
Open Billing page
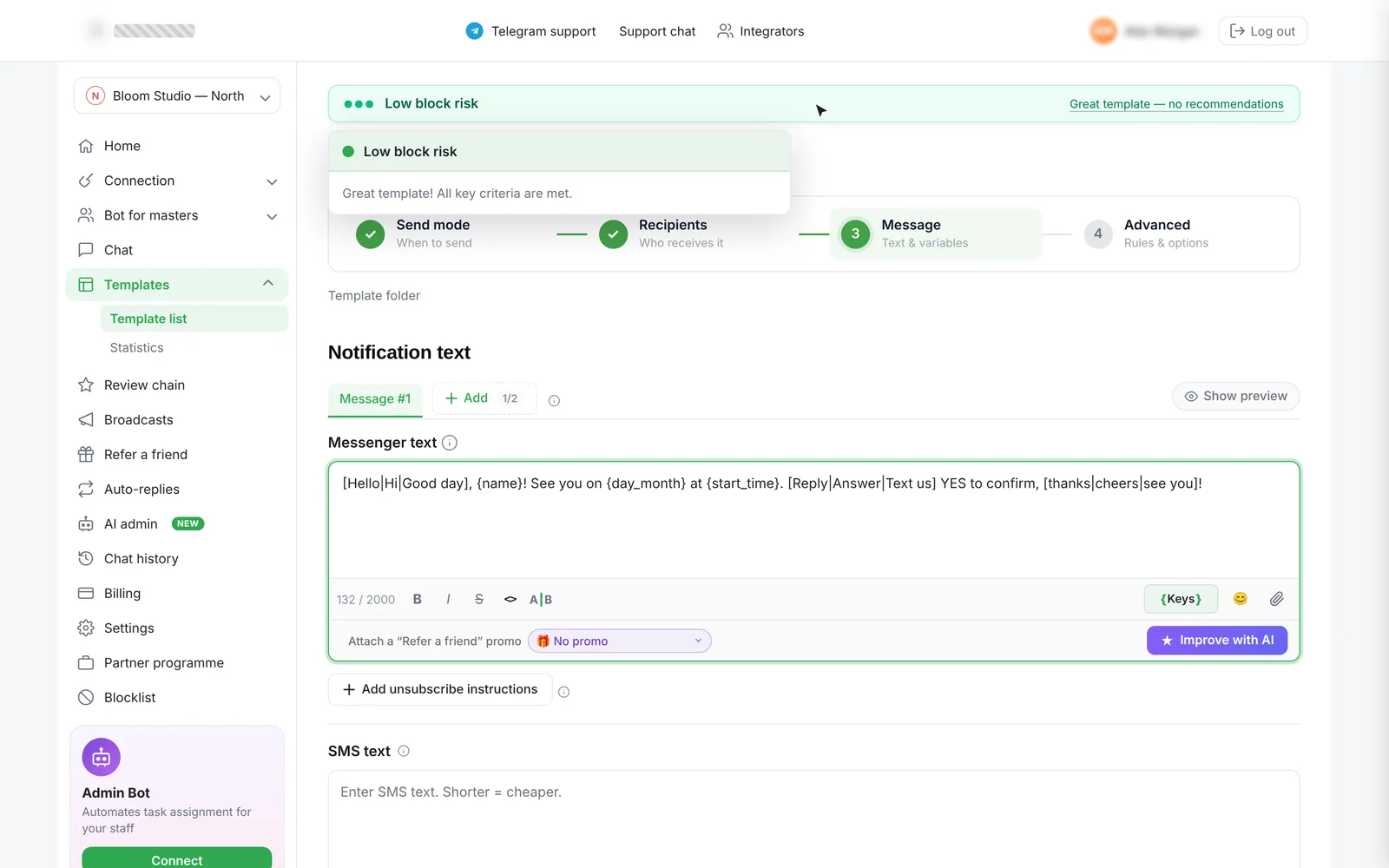[x=177, y=593]
